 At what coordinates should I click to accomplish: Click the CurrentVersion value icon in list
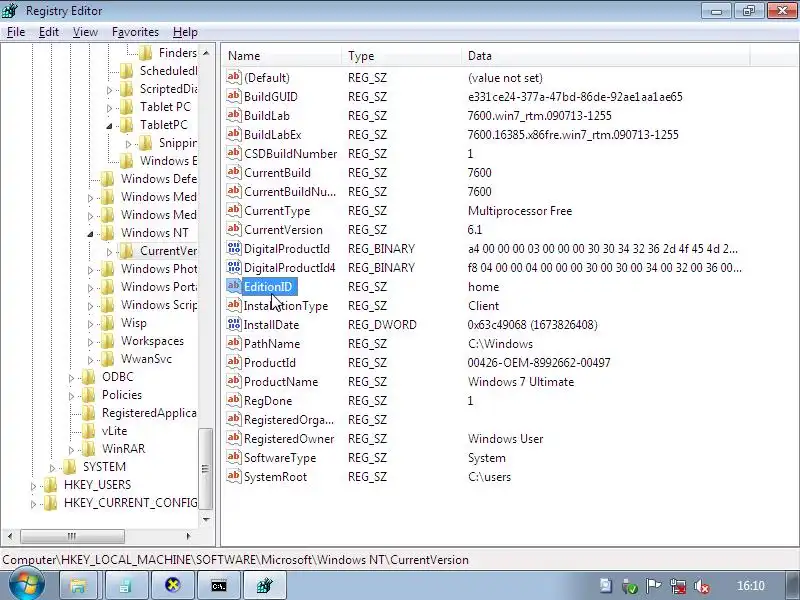(234, 230)
